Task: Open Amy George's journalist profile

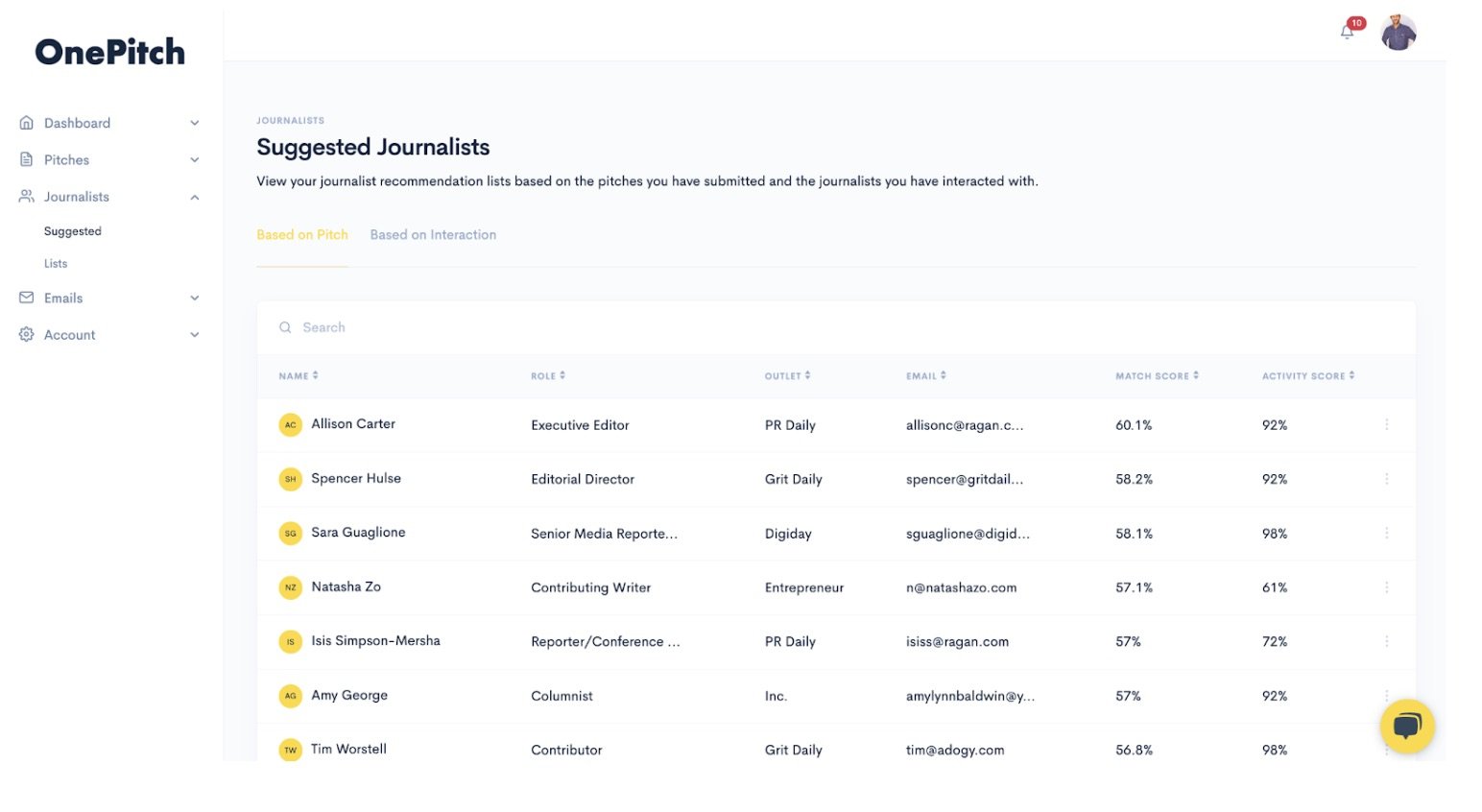Action: [x=349, y=695]
